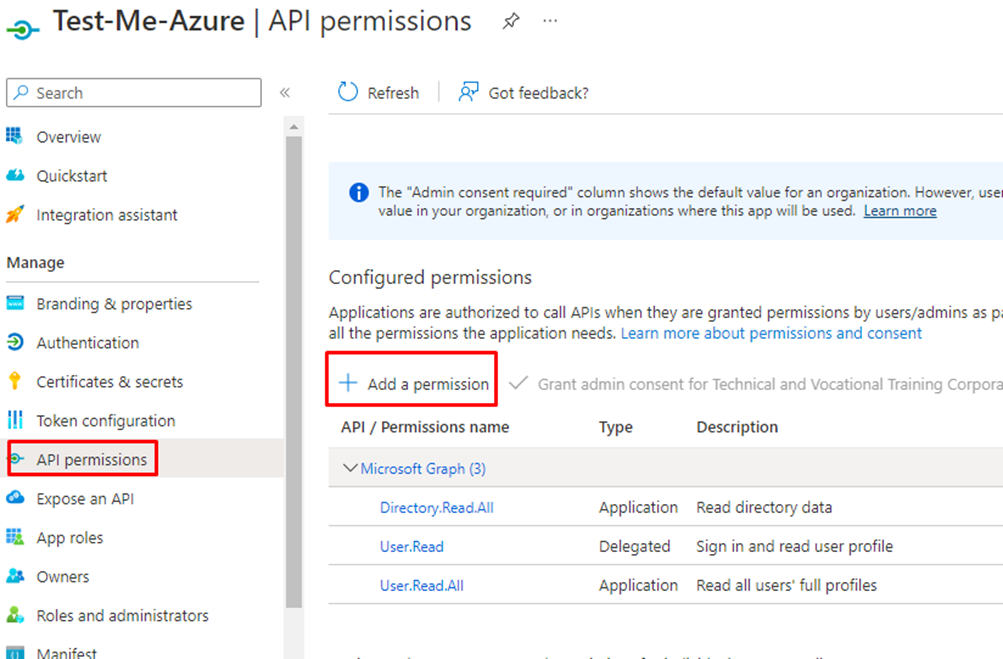
Task: Click the Roles and administrators icon
Action: pyautogui.click(x=15, y=615)
